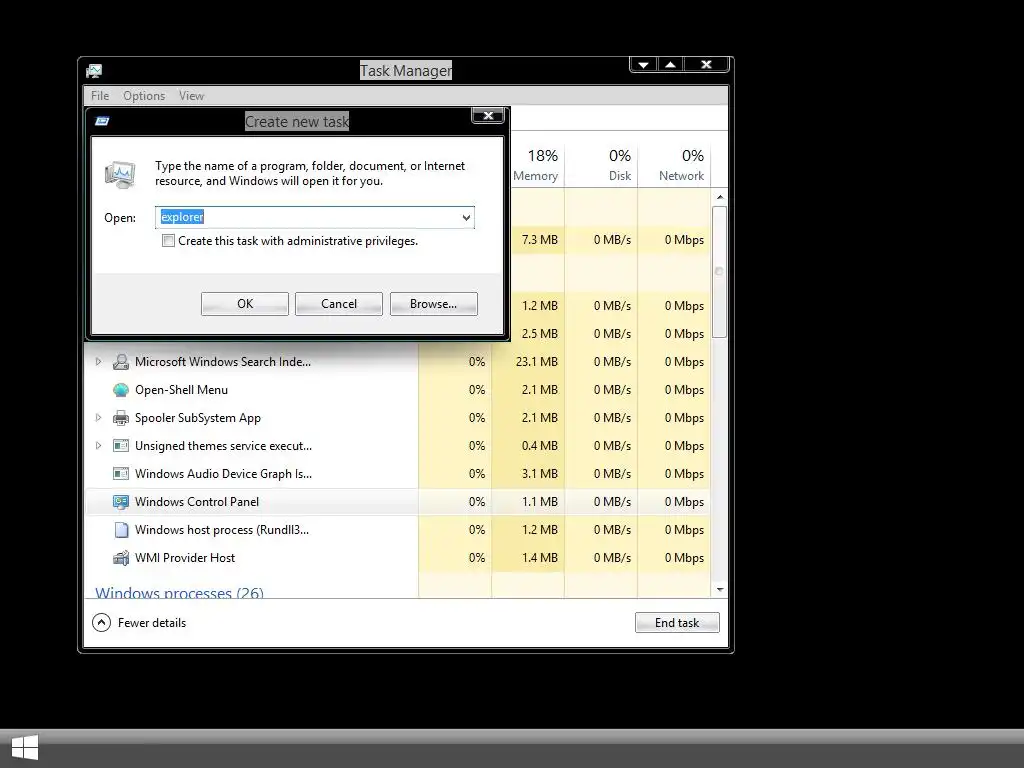Click the End task button

677,622
